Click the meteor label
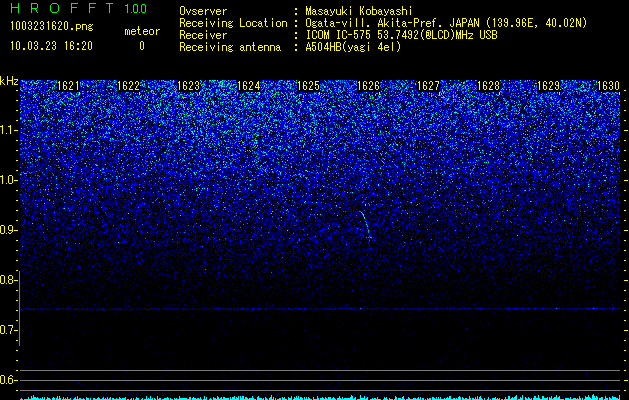Screen dimensions: 629x400 coord(142,31)
